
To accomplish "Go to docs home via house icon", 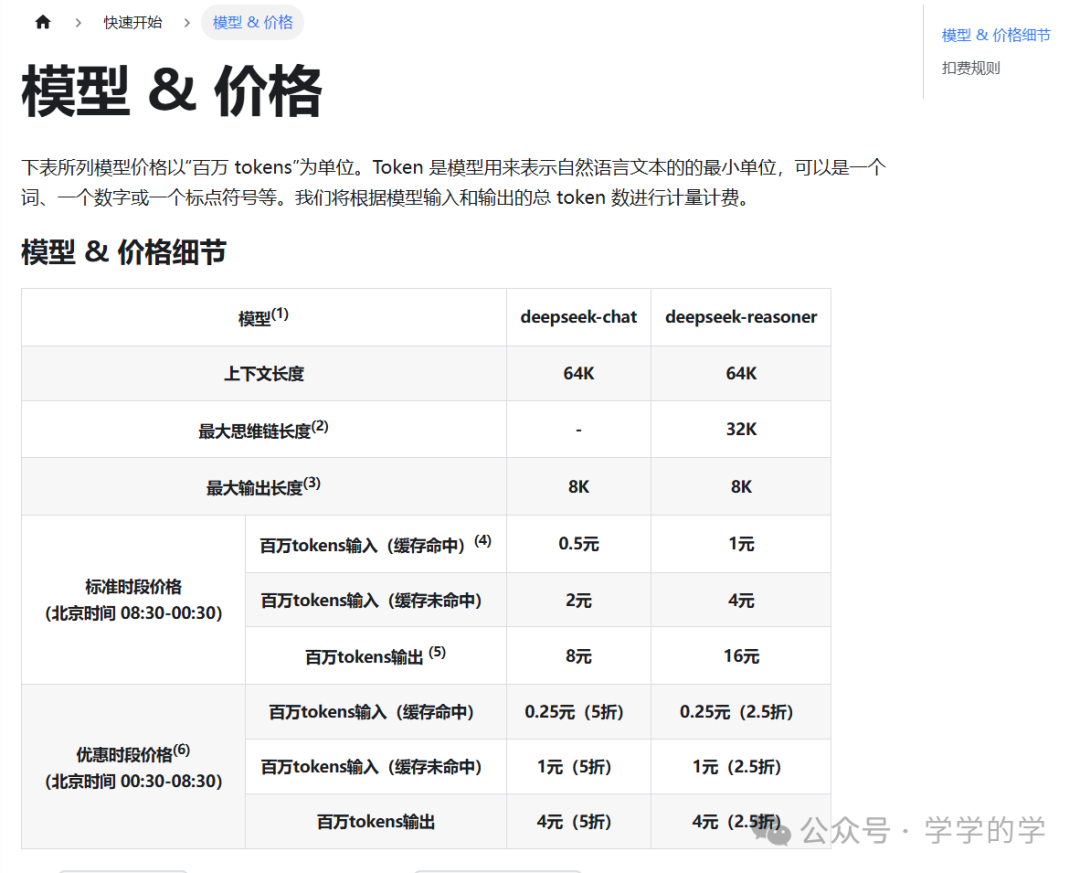I will [x=43, y=22].
